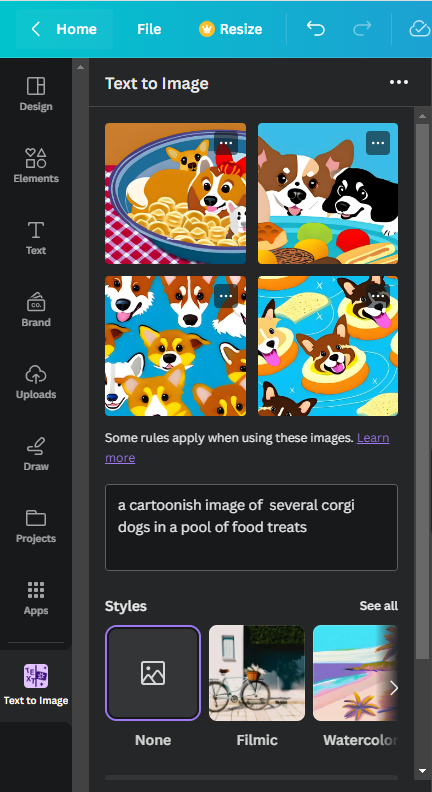This screenshot has height=792, width=432.
Task: Open the Projects folder panel
Action: tap(36, 525)
